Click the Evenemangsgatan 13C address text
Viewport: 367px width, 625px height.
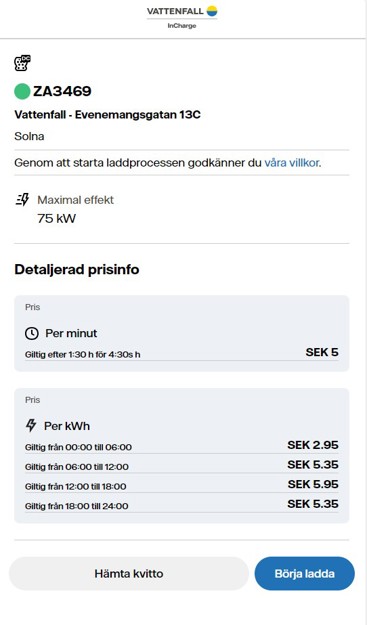pyautogui.click(x=138, y=115)
